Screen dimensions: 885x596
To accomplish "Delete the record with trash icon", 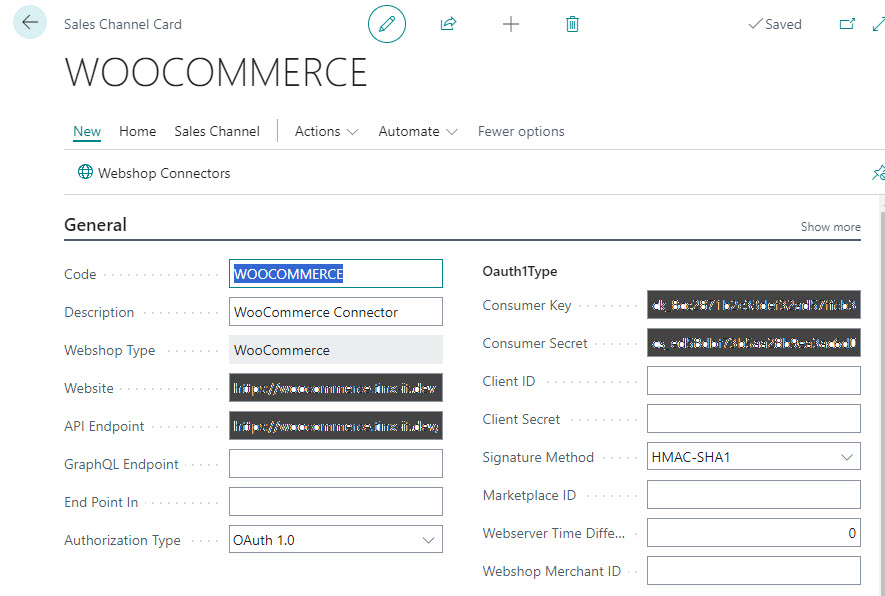I will pos(572,24).
